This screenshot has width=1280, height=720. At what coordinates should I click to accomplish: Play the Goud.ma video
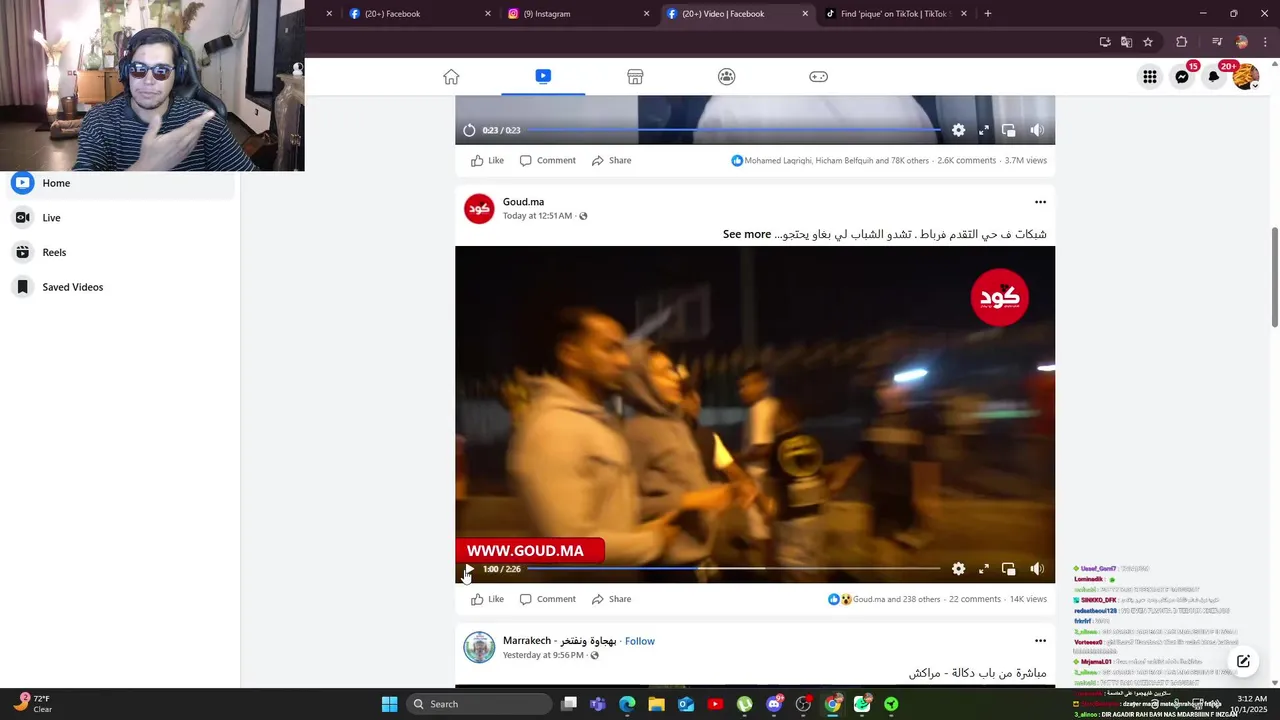[x=469, y=569]
